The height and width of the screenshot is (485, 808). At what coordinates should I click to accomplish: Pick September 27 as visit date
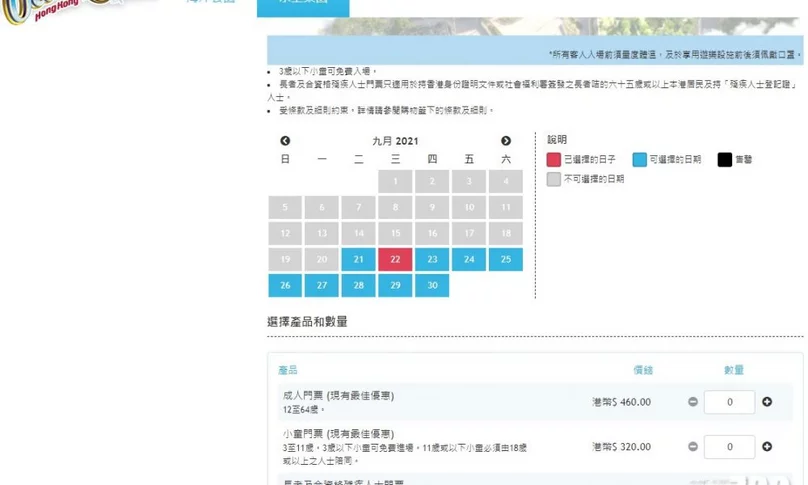[x=322, y=285]
